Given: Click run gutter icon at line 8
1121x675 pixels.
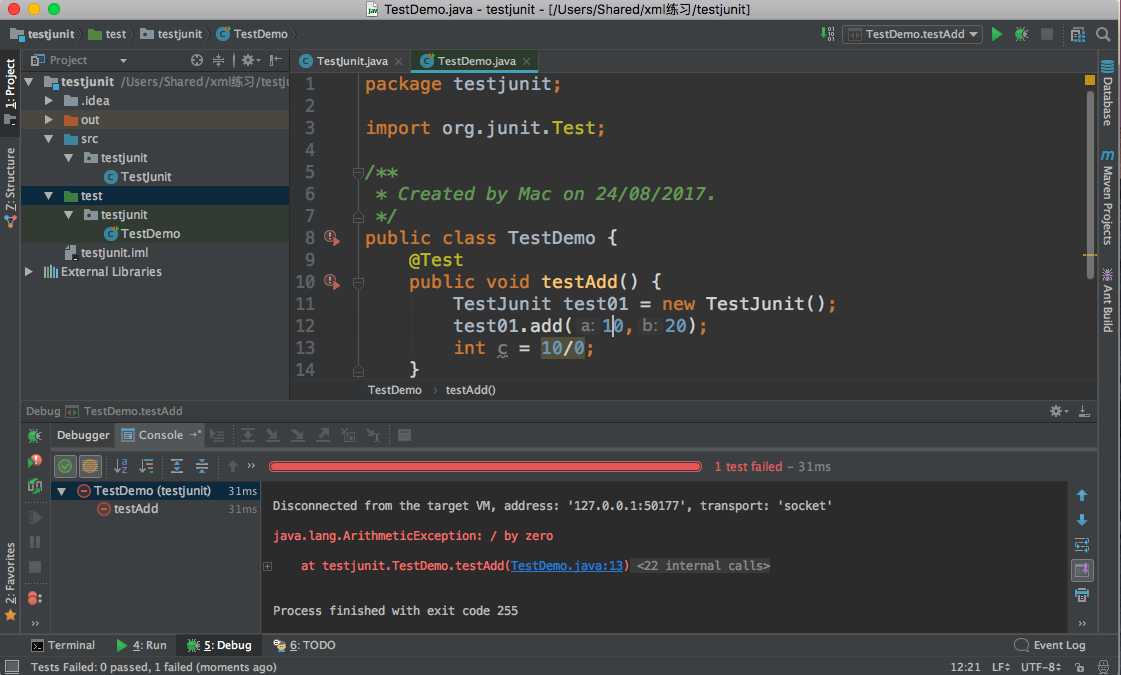Looking at the screenshot, I should point(332,237).
